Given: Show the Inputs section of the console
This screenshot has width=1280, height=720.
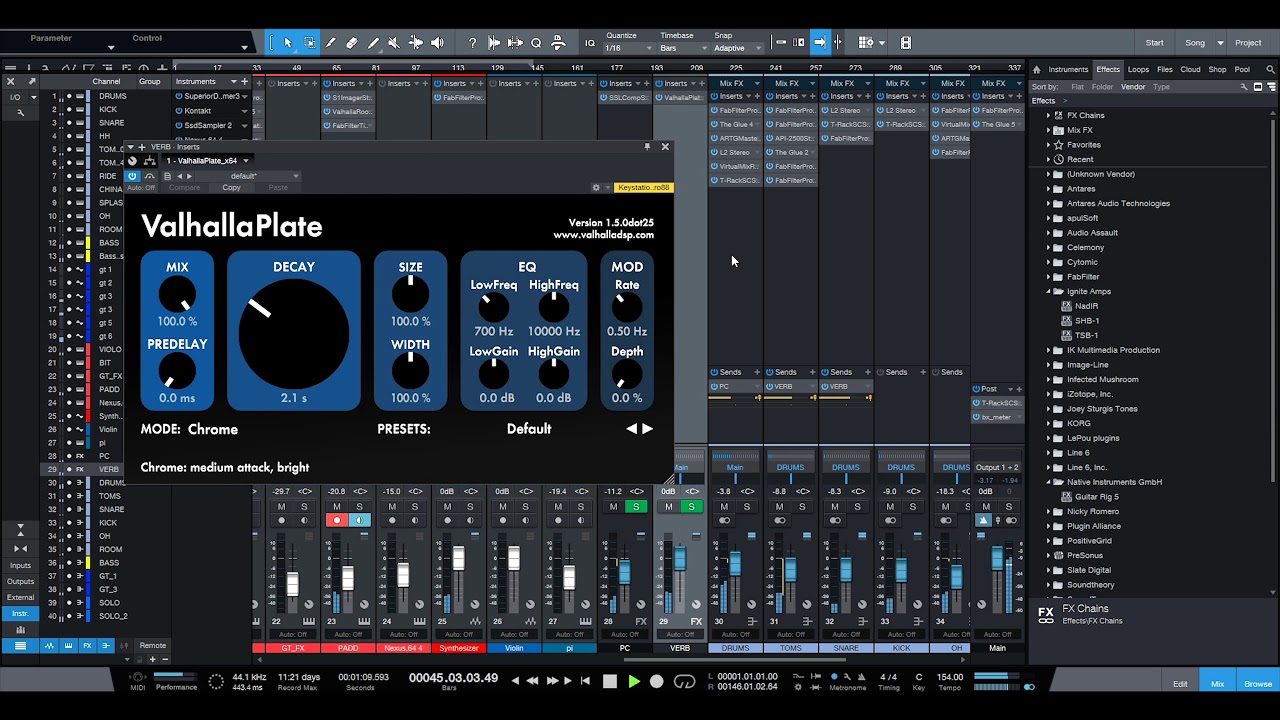Looking at the screenshot, I should click(x=20, y=566).
